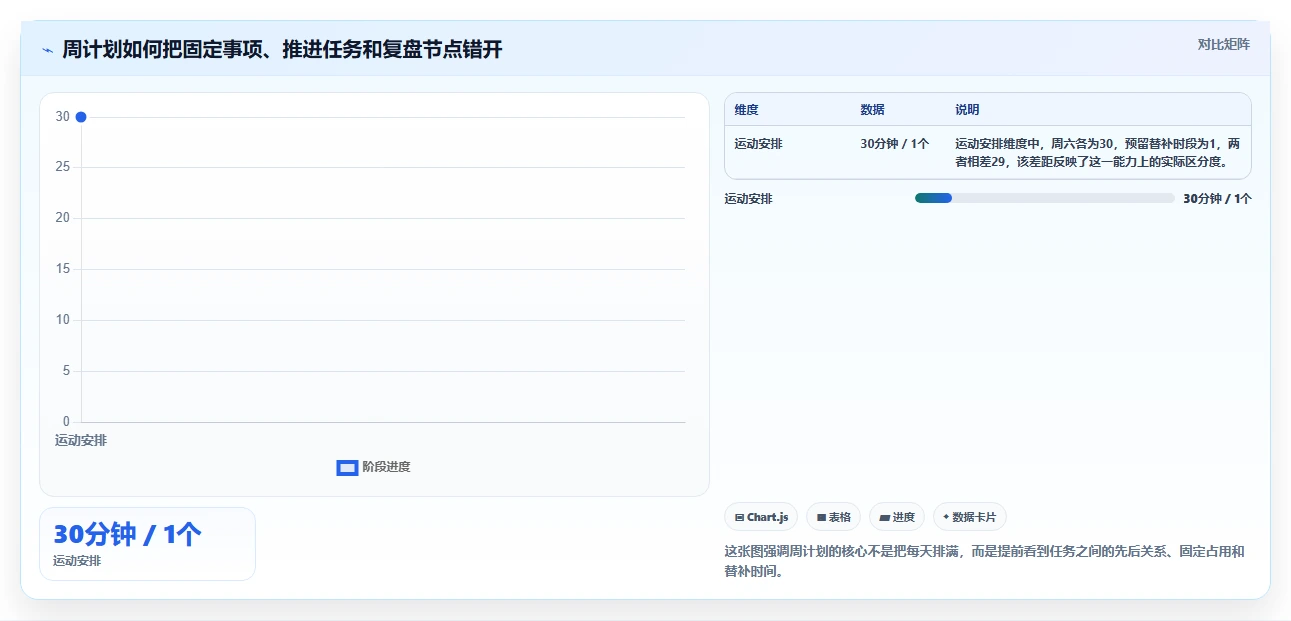Select the 数据卡片 tag chip
The image size is (1291, 621).
click(x=969, y=517)
